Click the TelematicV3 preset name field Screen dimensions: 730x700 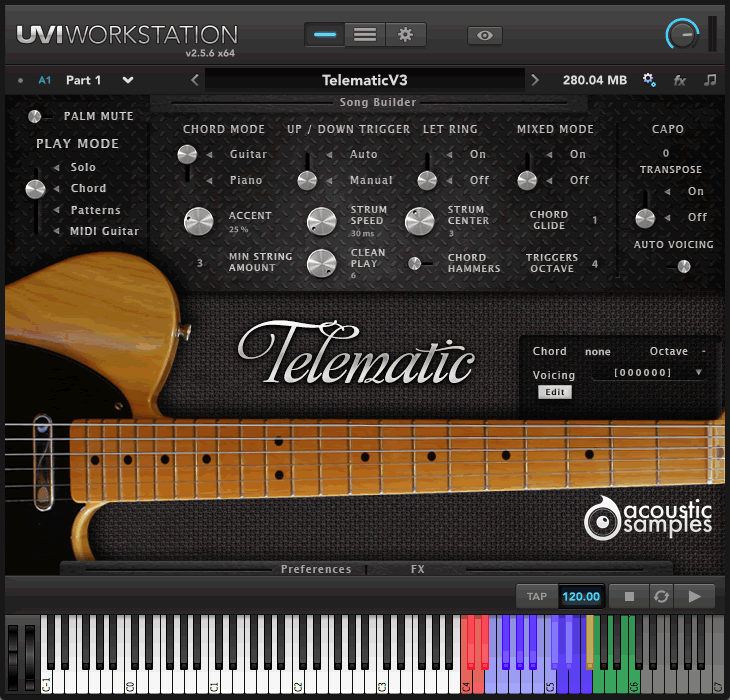365,80
